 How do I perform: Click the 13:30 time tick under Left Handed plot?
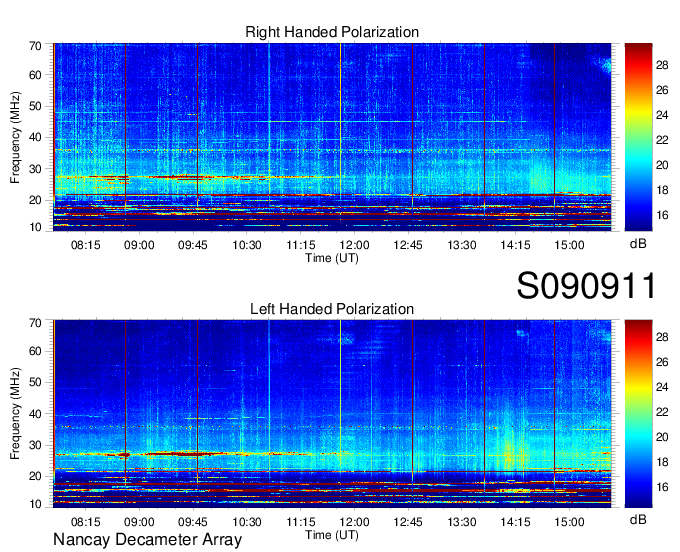462,522
